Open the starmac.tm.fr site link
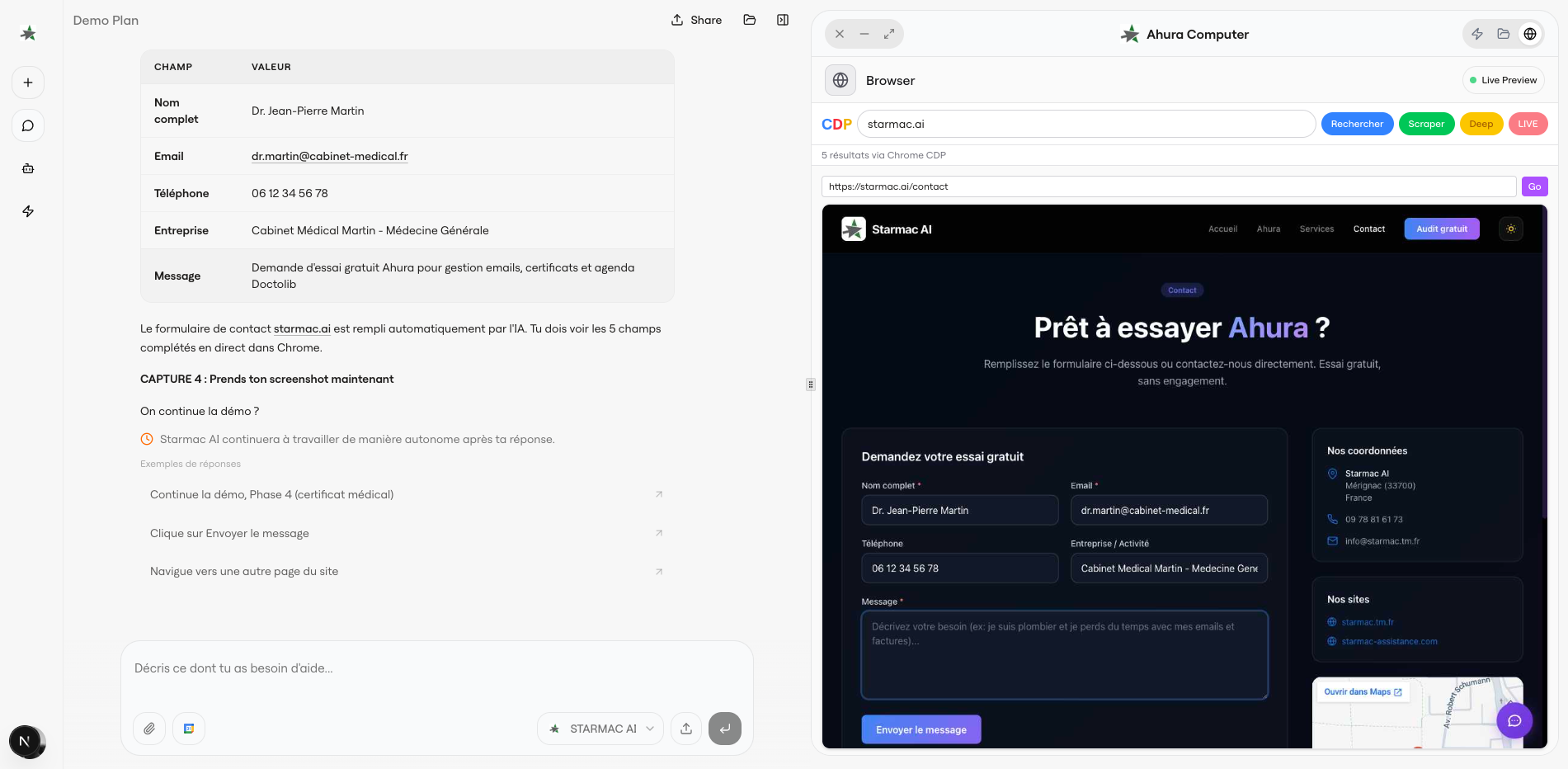This screenshot has height=769, width=1568. pos(1368,622)
